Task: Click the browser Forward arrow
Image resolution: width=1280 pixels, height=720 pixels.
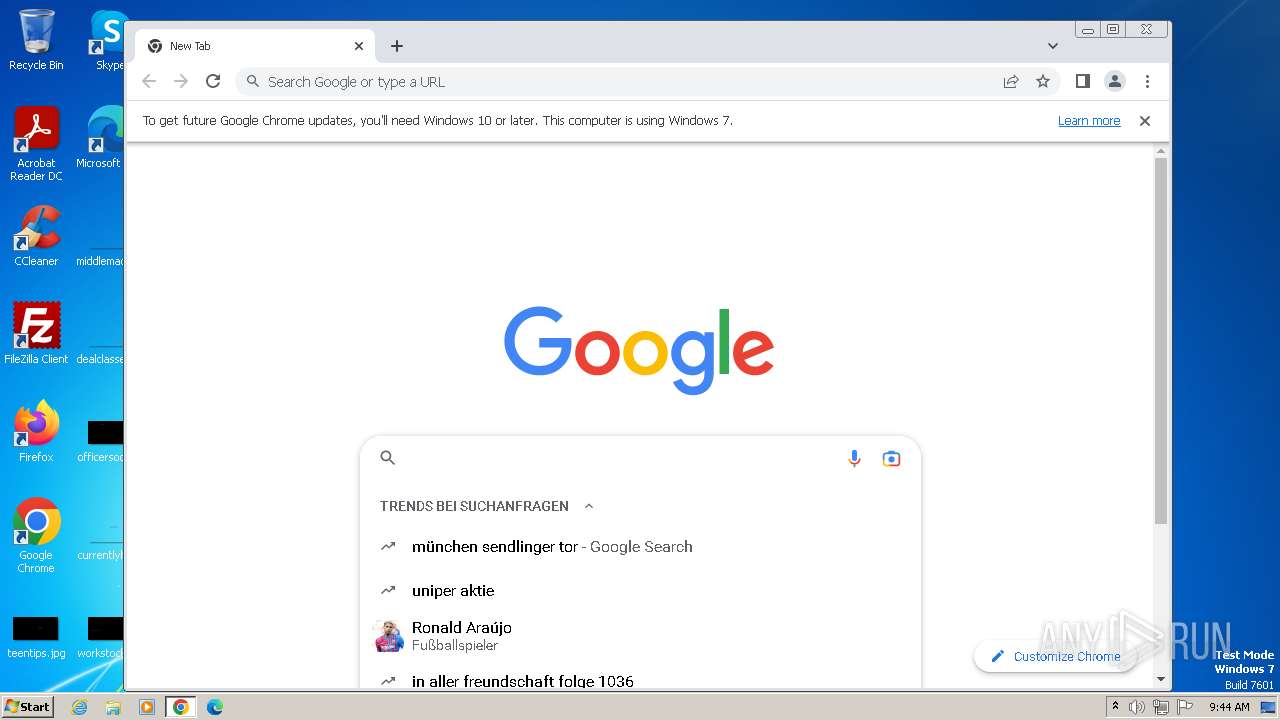Action: [x=181, y=82]
